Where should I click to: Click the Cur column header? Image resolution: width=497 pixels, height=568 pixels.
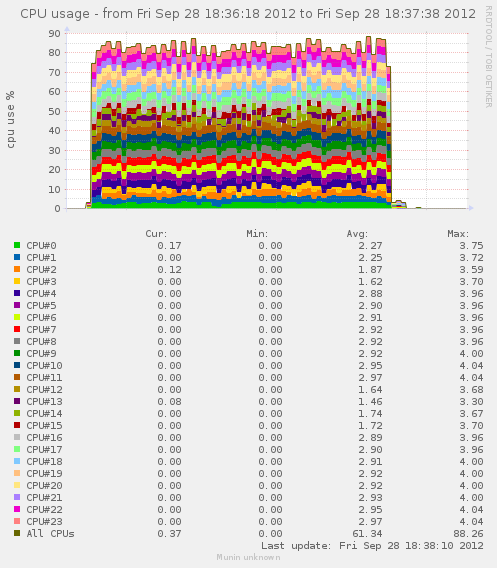[x=156, y=234]
